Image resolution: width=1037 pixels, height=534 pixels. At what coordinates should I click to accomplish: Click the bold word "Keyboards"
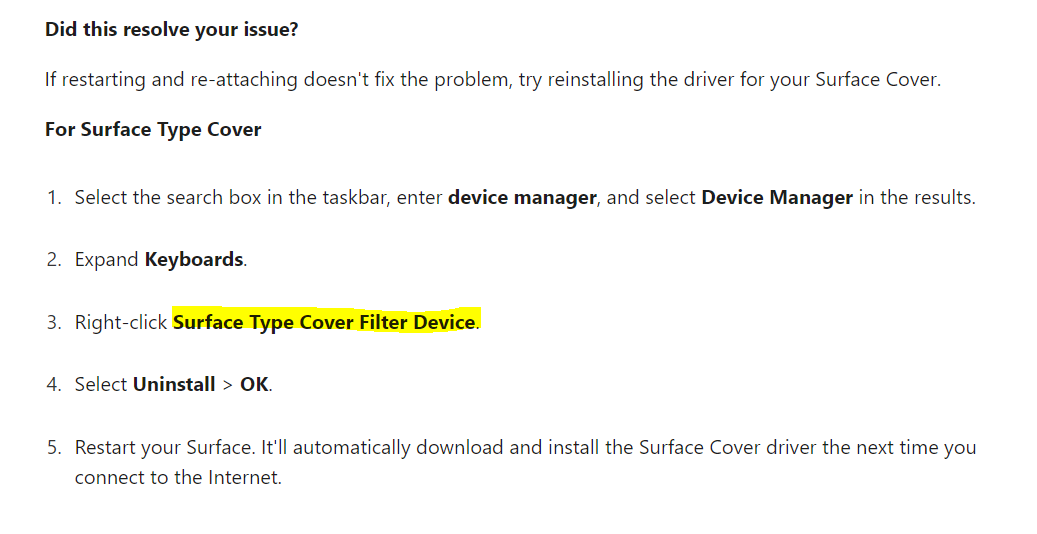click(x=194, y=259)
